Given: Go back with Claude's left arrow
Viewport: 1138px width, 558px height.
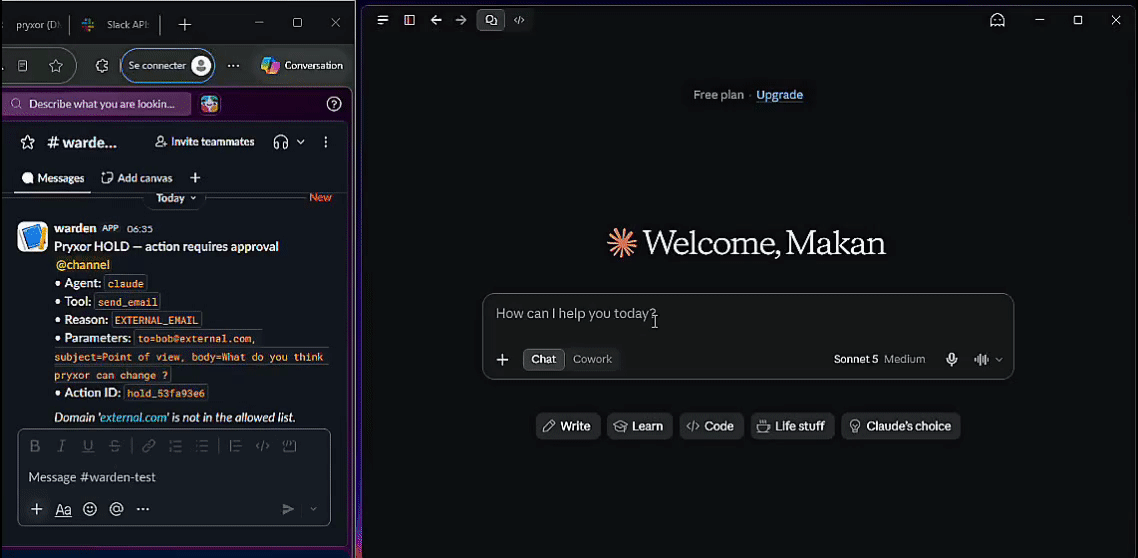Looking at the screenshot, I should 436,20.
